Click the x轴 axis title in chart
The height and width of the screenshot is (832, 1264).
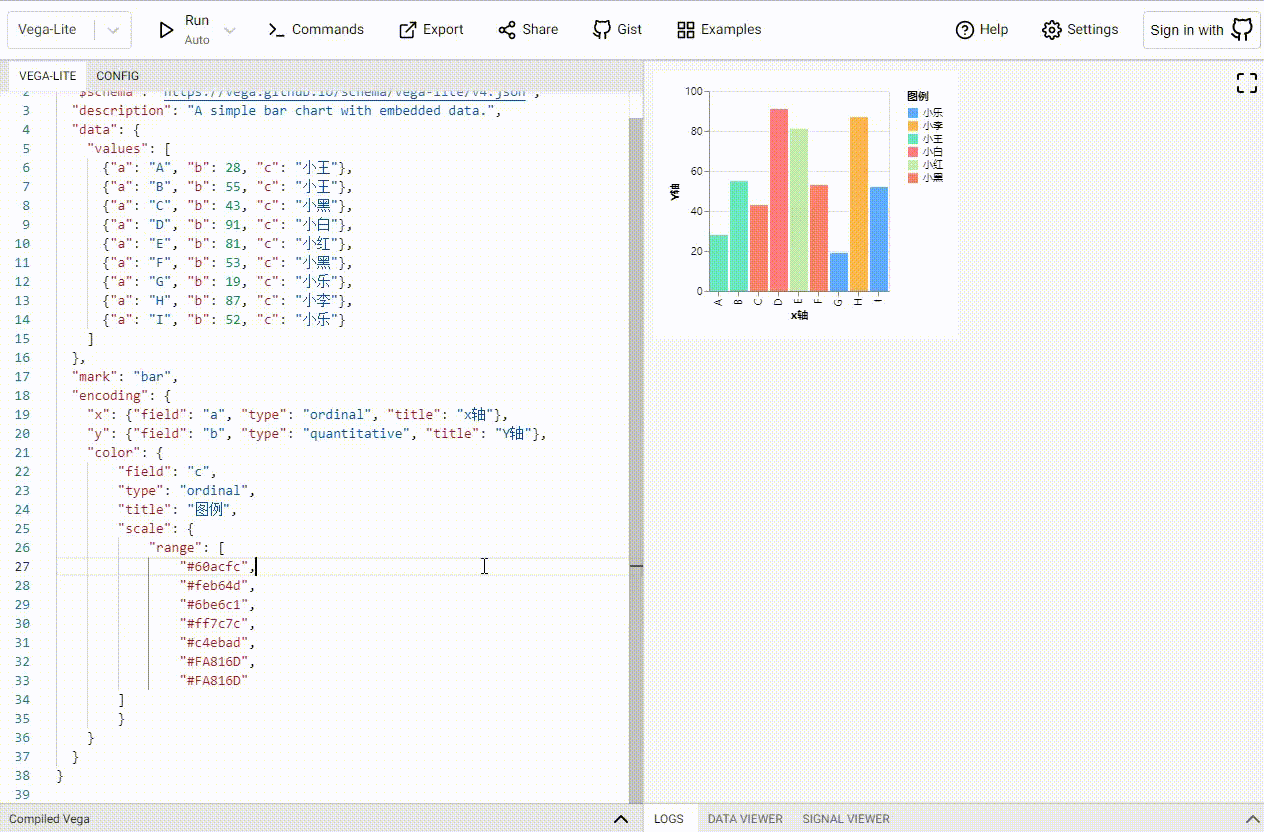click(799, 315)
